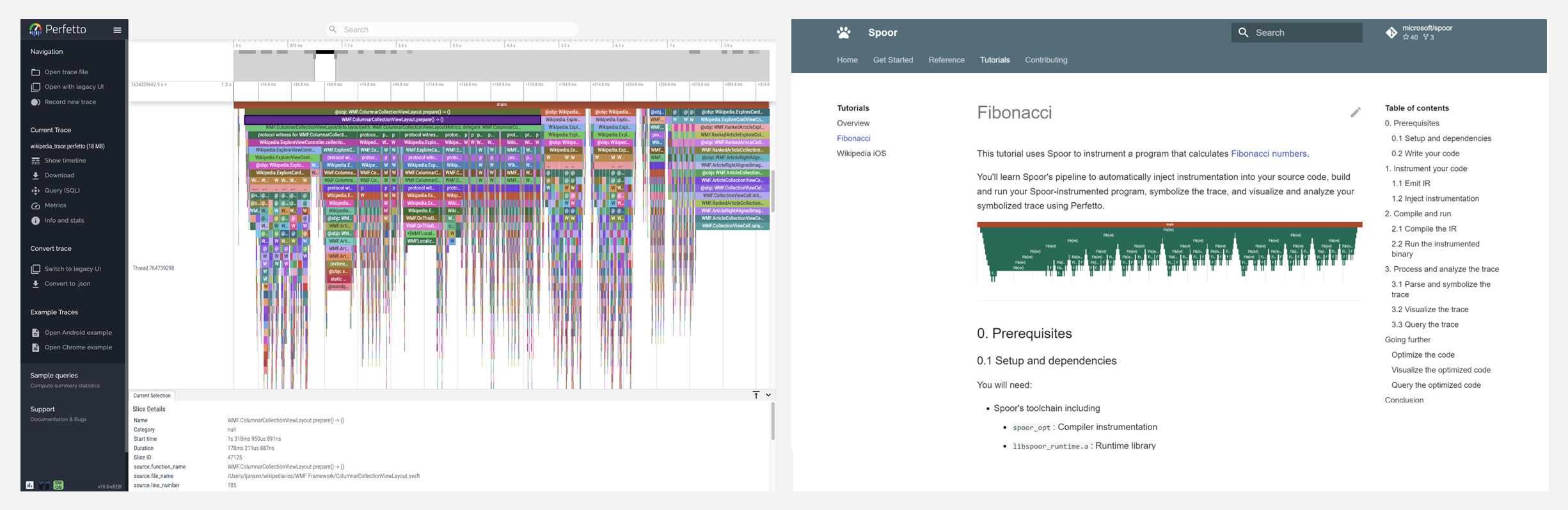Toggle the Perfetto sidebar hamburger menu

tap(117, 29)
